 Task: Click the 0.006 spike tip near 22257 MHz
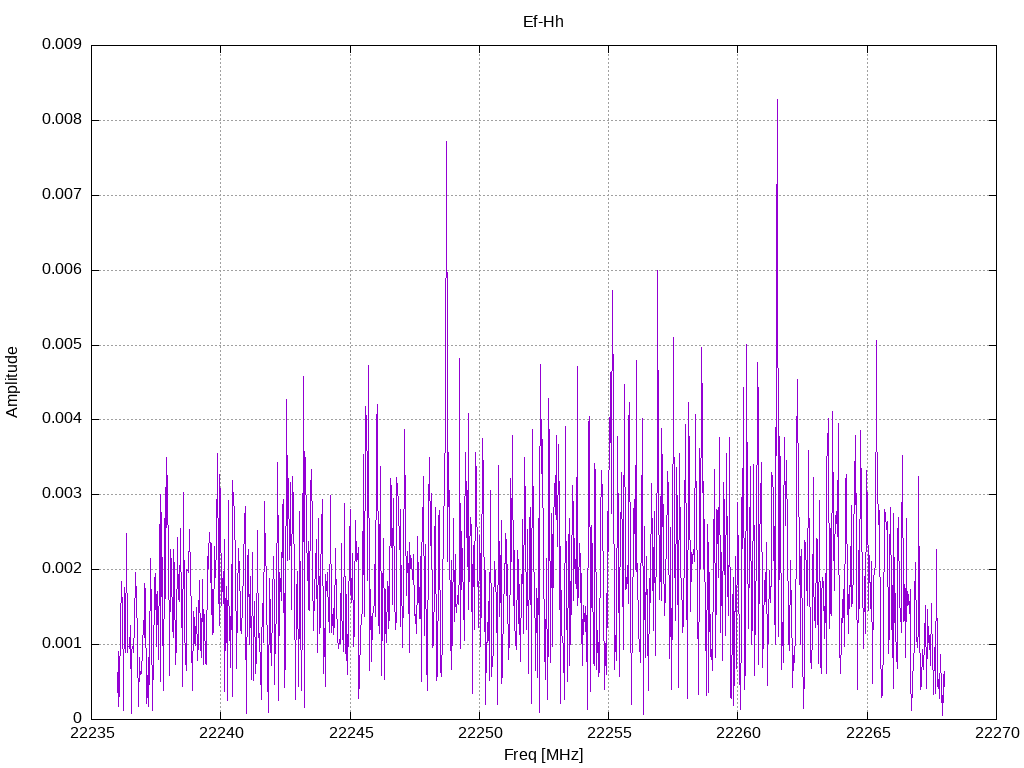(x=657, y=270)
